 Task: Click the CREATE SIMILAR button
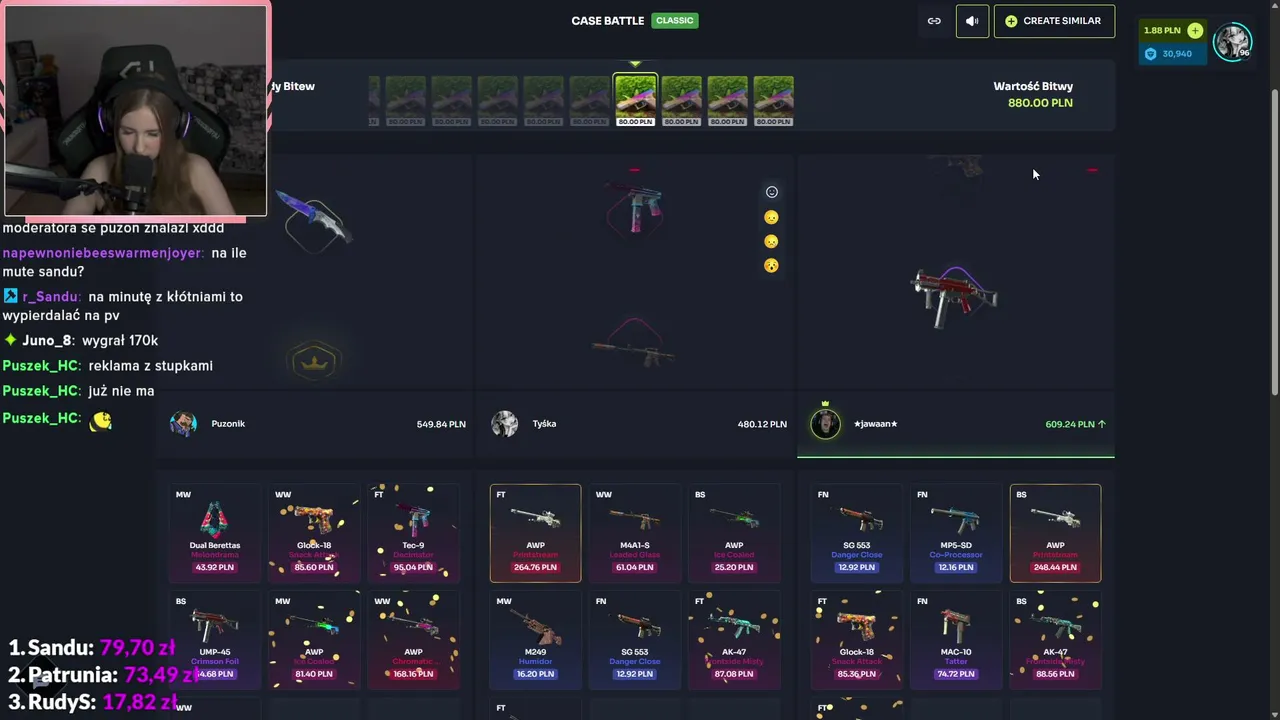(1054, 21)
